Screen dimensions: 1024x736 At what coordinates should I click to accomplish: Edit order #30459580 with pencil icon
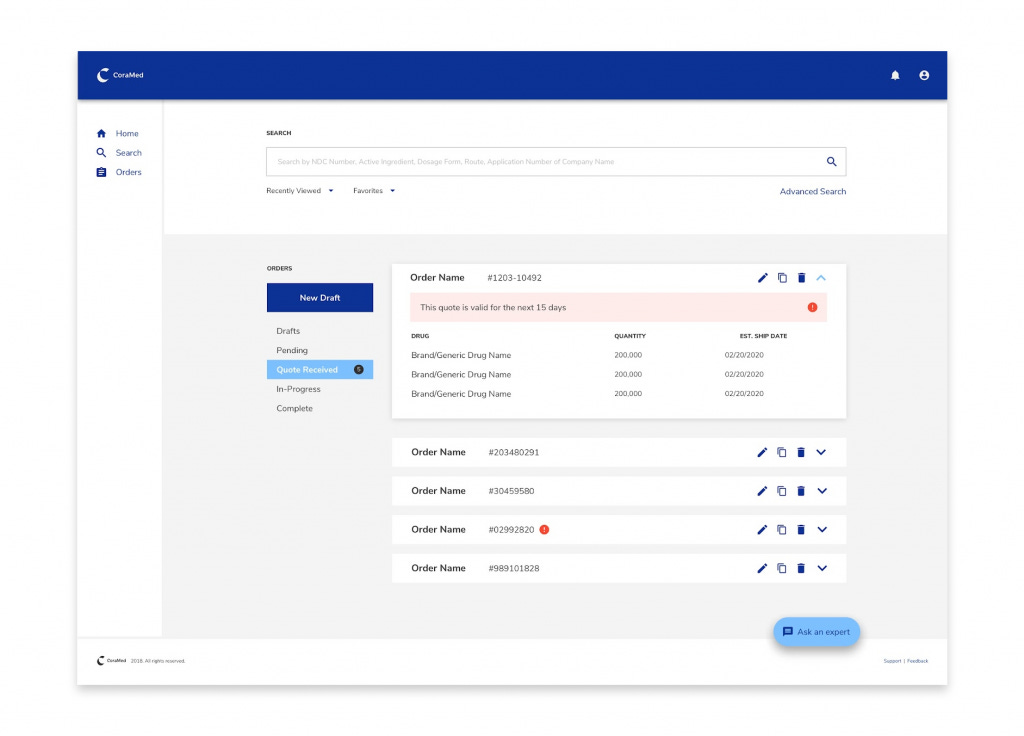pyautogui.click(x=761, y=490)
